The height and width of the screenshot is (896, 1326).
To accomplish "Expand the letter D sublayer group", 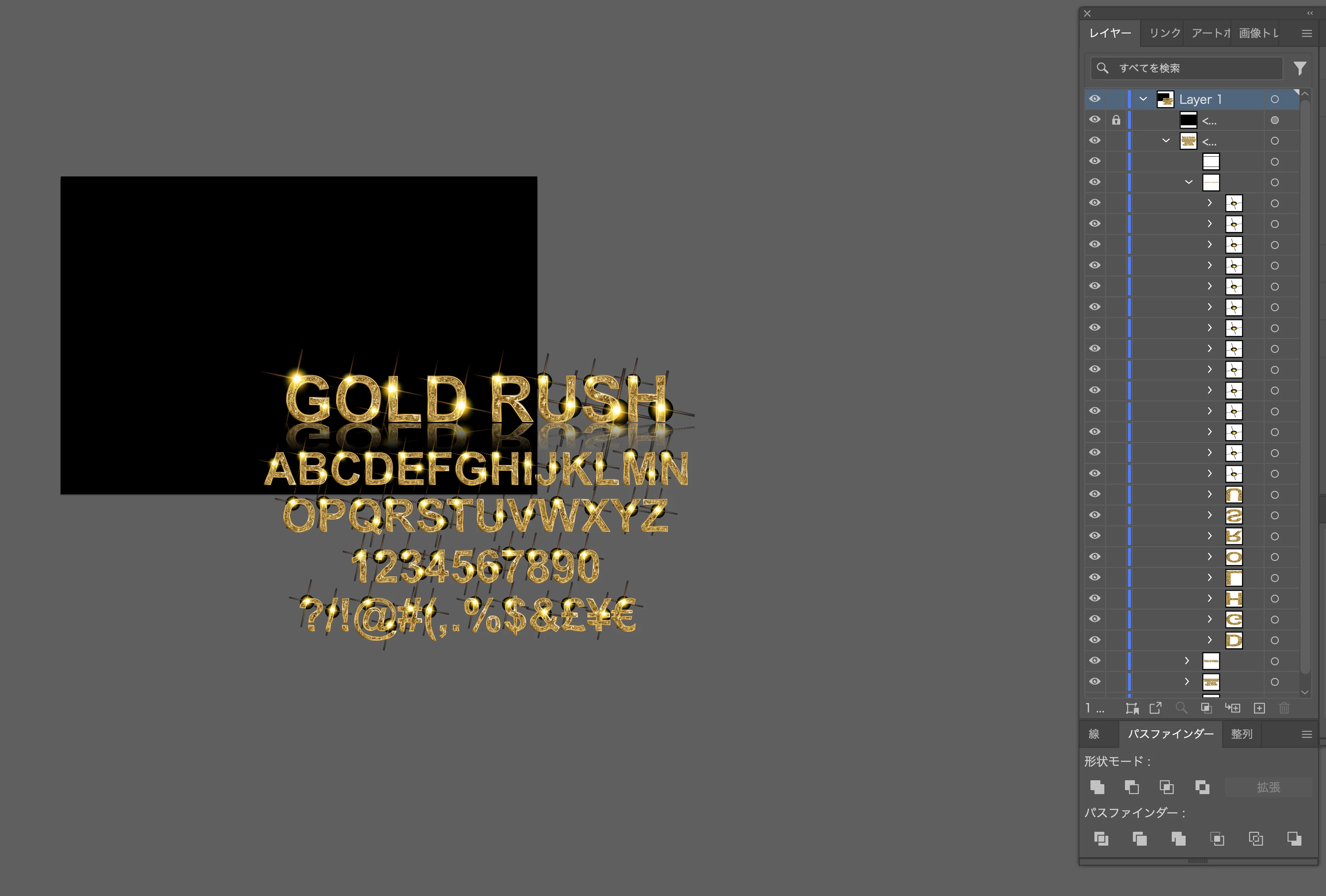I will pyautogui.click(x=1209, y=640).
